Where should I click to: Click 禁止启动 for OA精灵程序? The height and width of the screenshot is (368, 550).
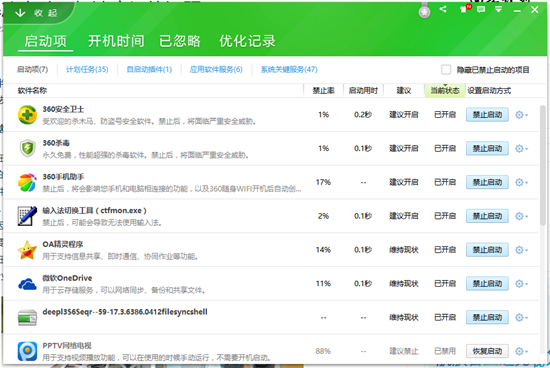click(x=487, y=250)
